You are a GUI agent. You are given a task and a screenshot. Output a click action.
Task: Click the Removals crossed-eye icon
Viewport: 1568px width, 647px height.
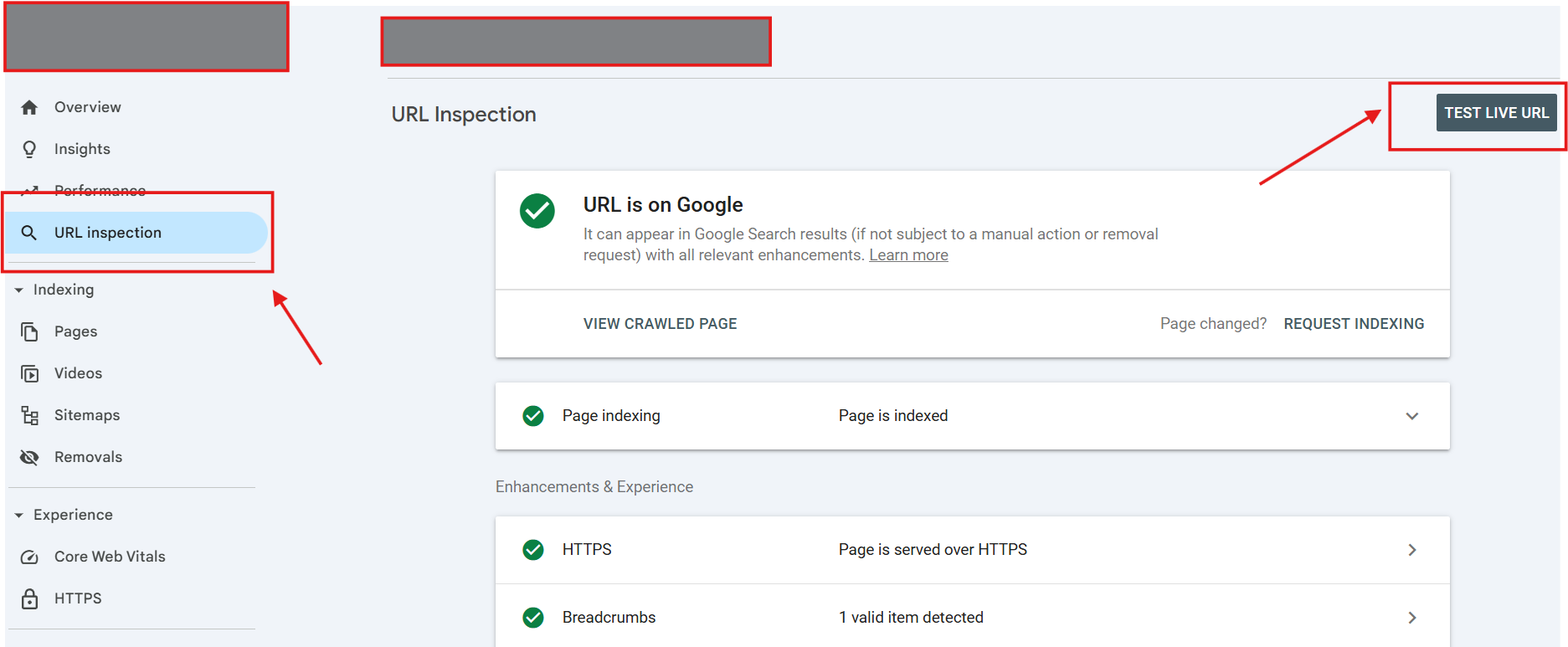tap(30, 457)
